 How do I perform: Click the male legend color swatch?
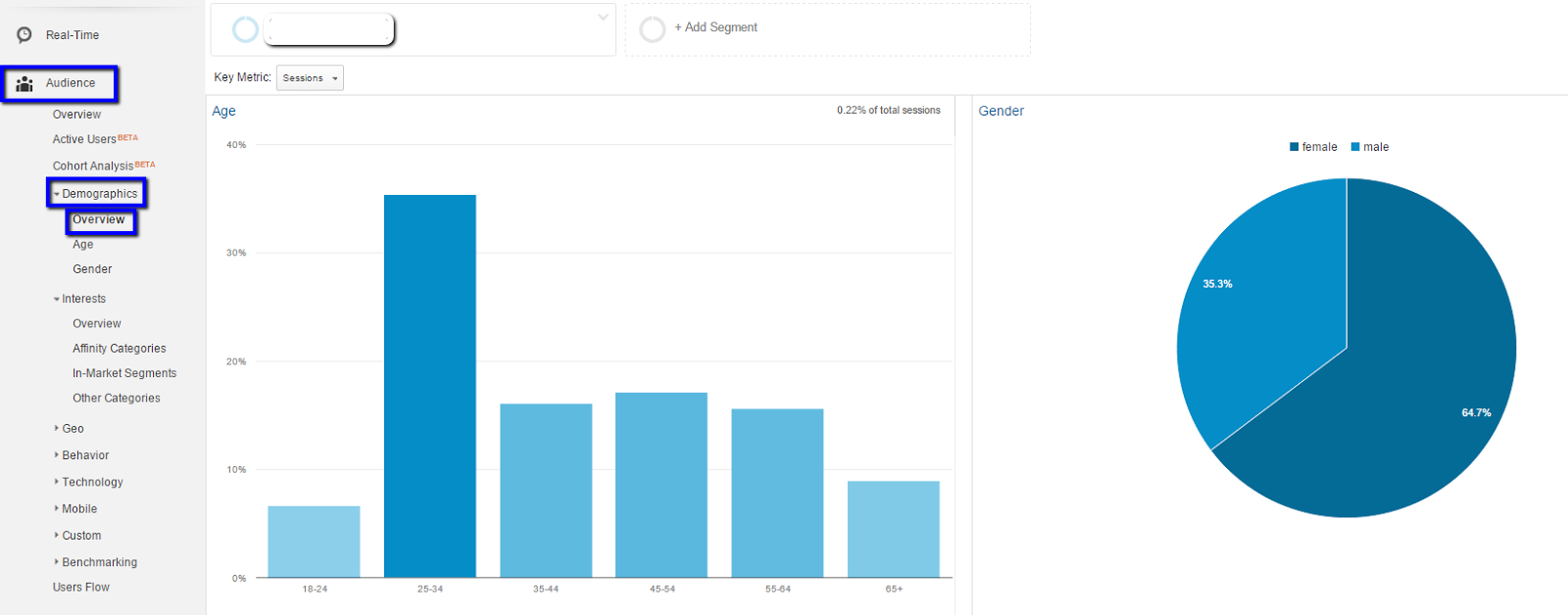pos(1355,147)
